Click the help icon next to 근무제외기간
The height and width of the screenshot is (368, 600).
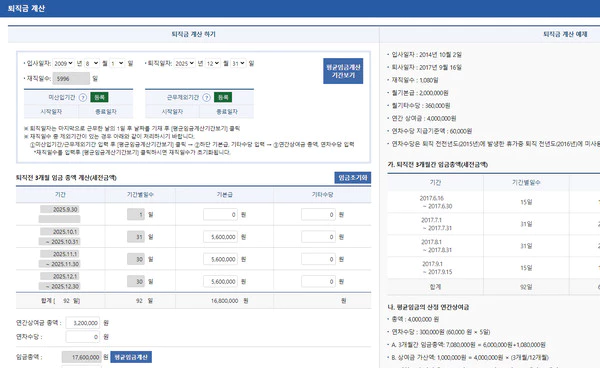(x=206, y=98)
